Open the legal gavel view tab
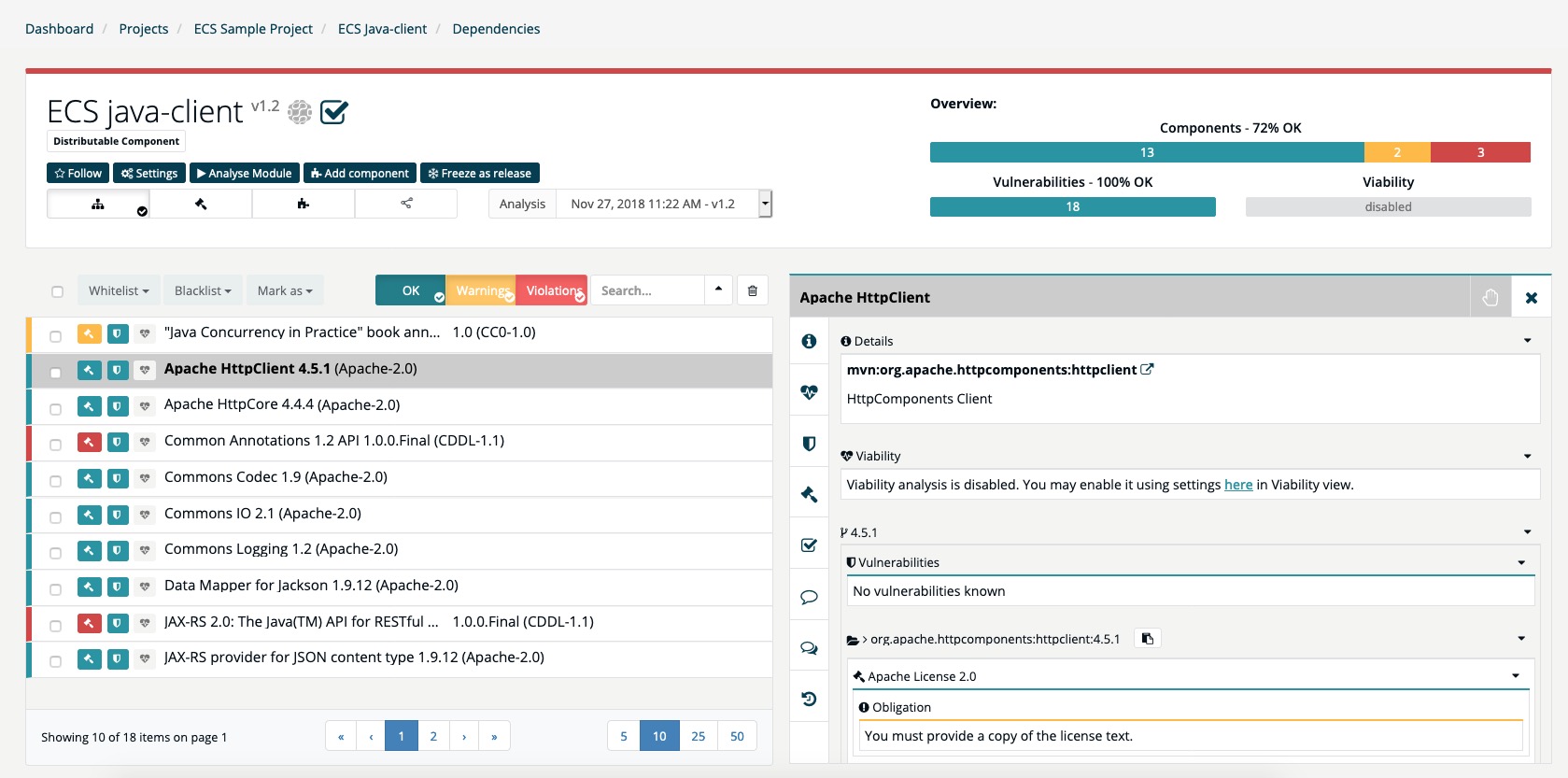Image resolution: width=1568 pixels, height=778 pixels. click(x=201, y=204)
